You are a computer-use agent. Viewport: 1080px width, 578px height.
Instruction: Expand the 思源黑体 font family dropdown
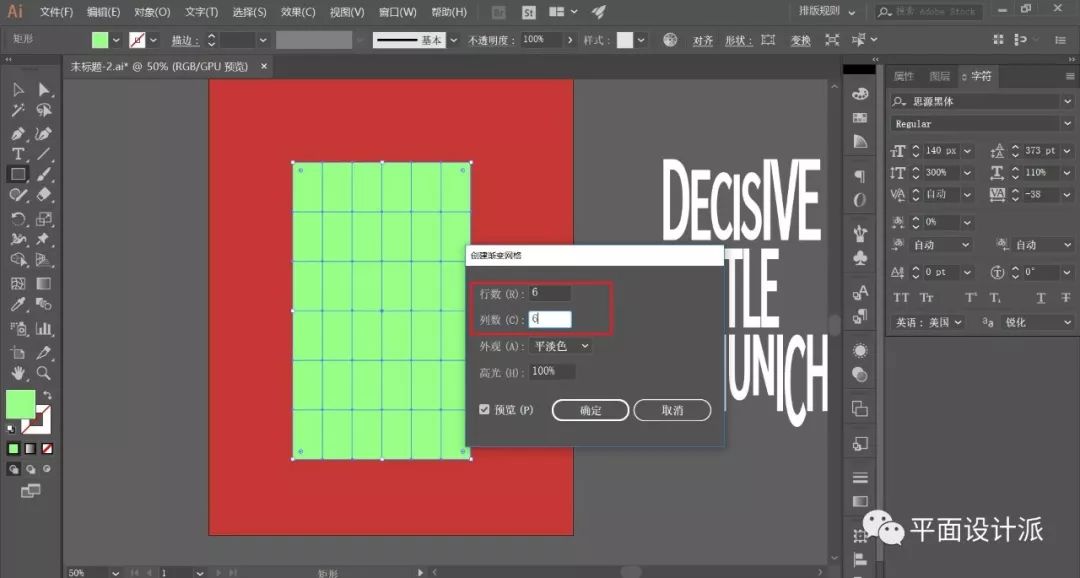(x=1066, y=101)
